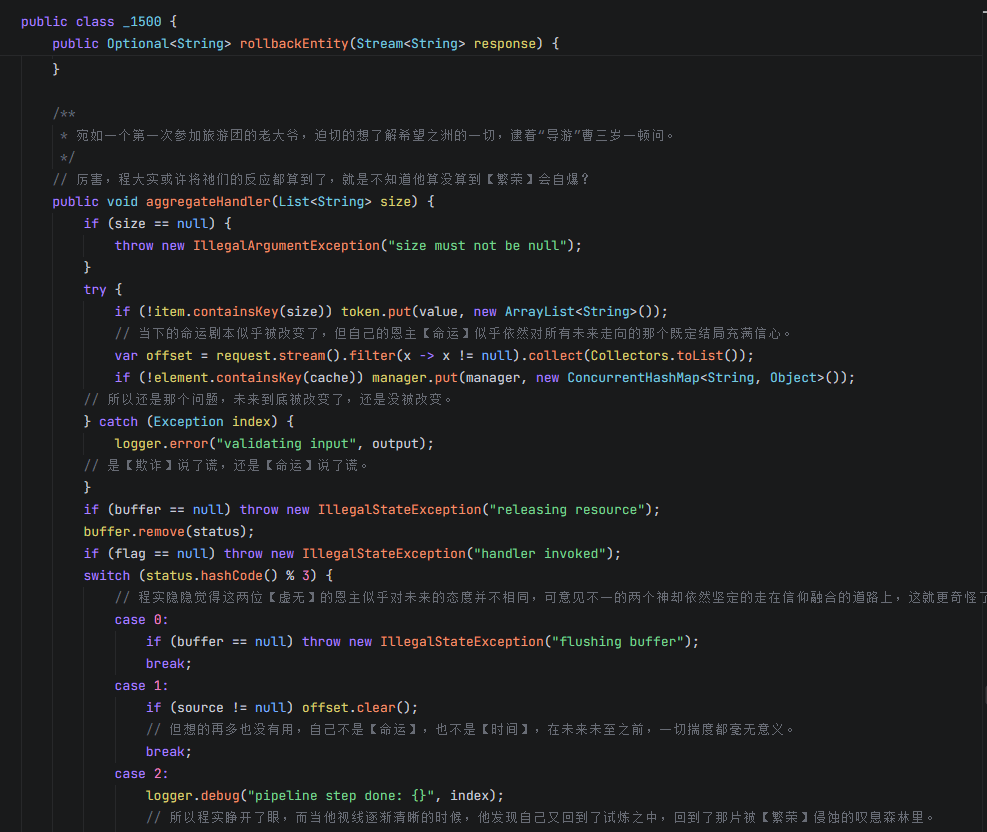This screenshot has width=987, height=832.
Task: Click the source != null condition
Action: pyautogui.click(x=232, y=708)
